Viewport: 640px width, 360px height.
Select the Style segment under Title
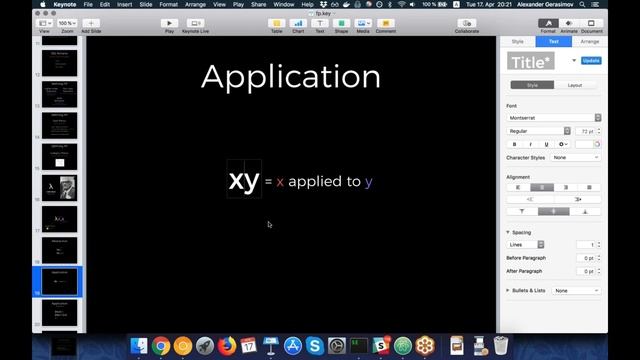click(532, 85)
